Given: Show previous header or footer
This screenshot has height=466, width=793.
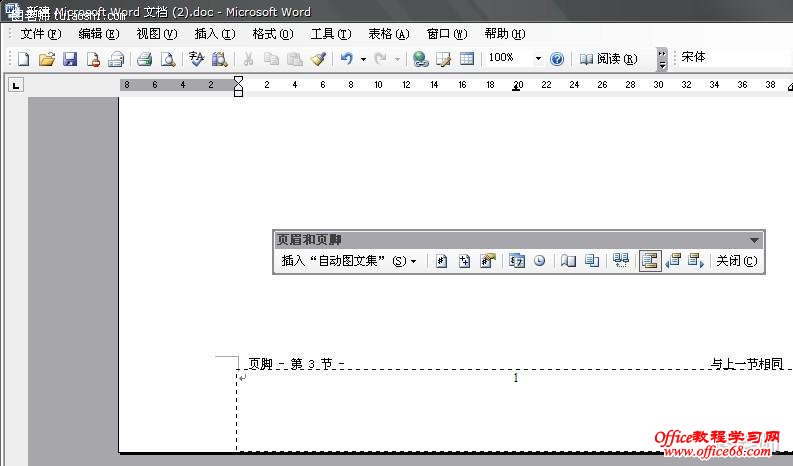Looking at the screenshot, I should (673, 261).
